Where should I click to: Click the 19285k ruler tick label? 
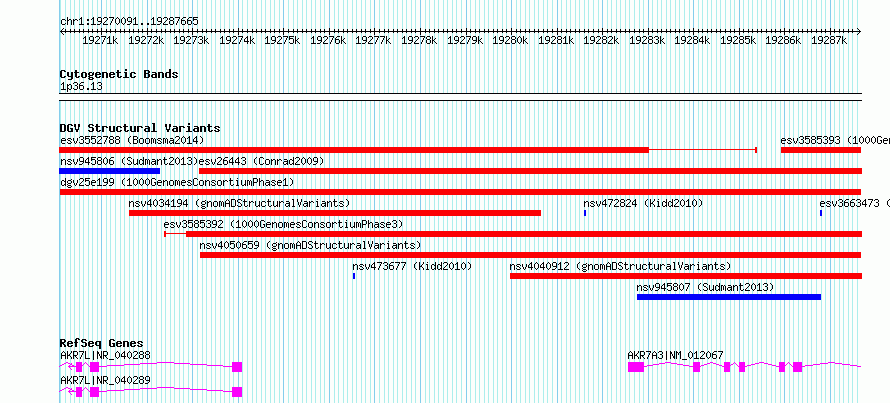pos(738,41)
